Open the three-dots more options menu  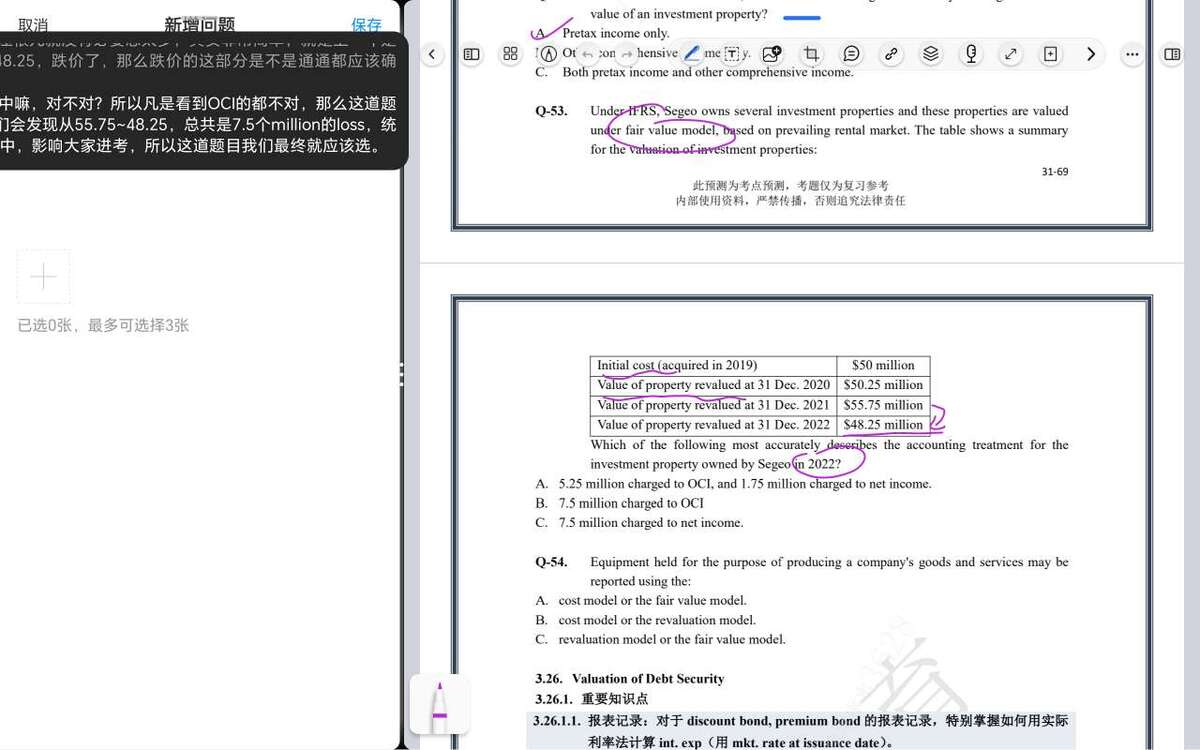pyautogui.click(x=1132, y=54)
